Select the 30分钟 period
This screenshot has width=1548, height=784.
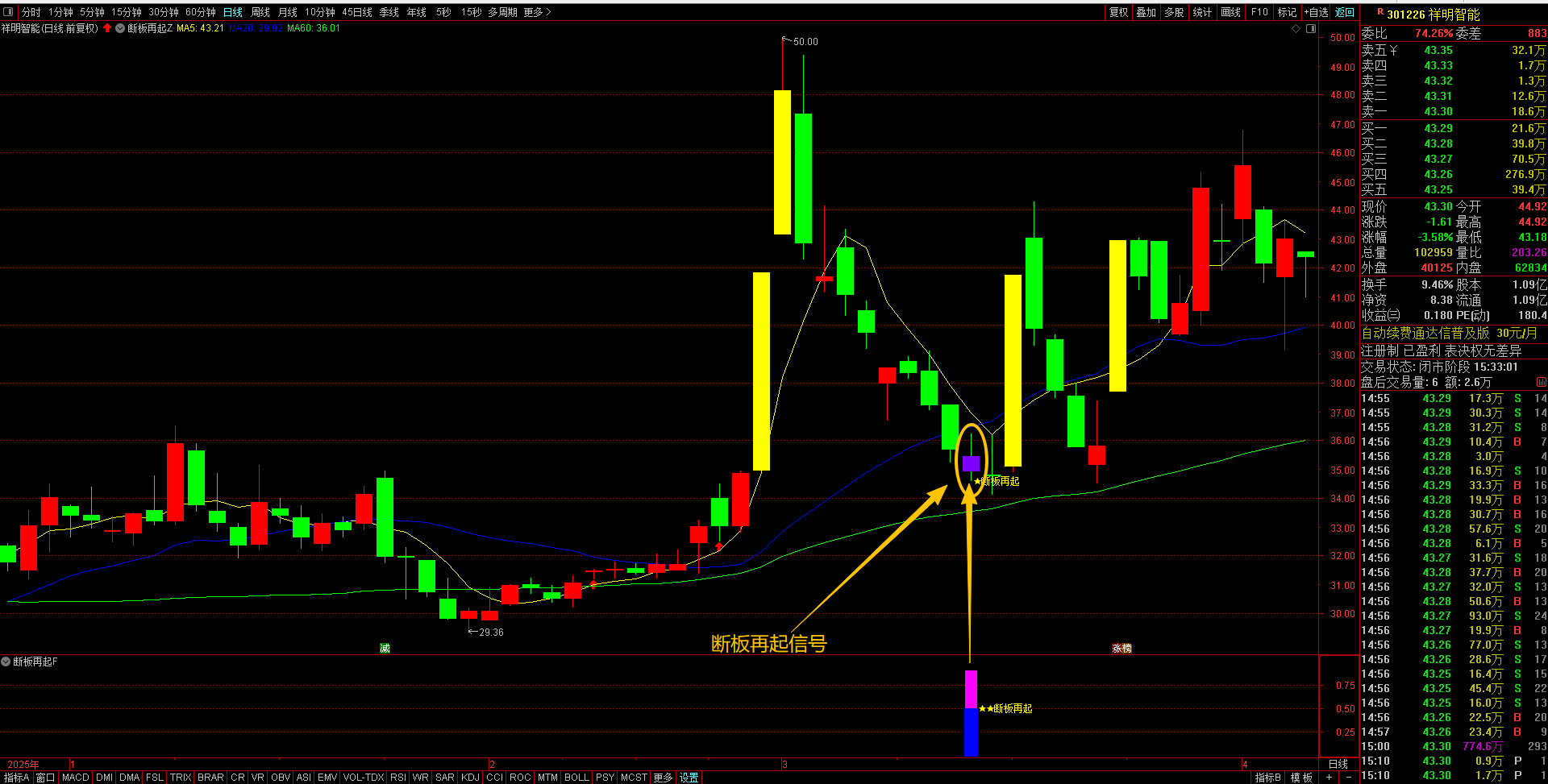164,12
